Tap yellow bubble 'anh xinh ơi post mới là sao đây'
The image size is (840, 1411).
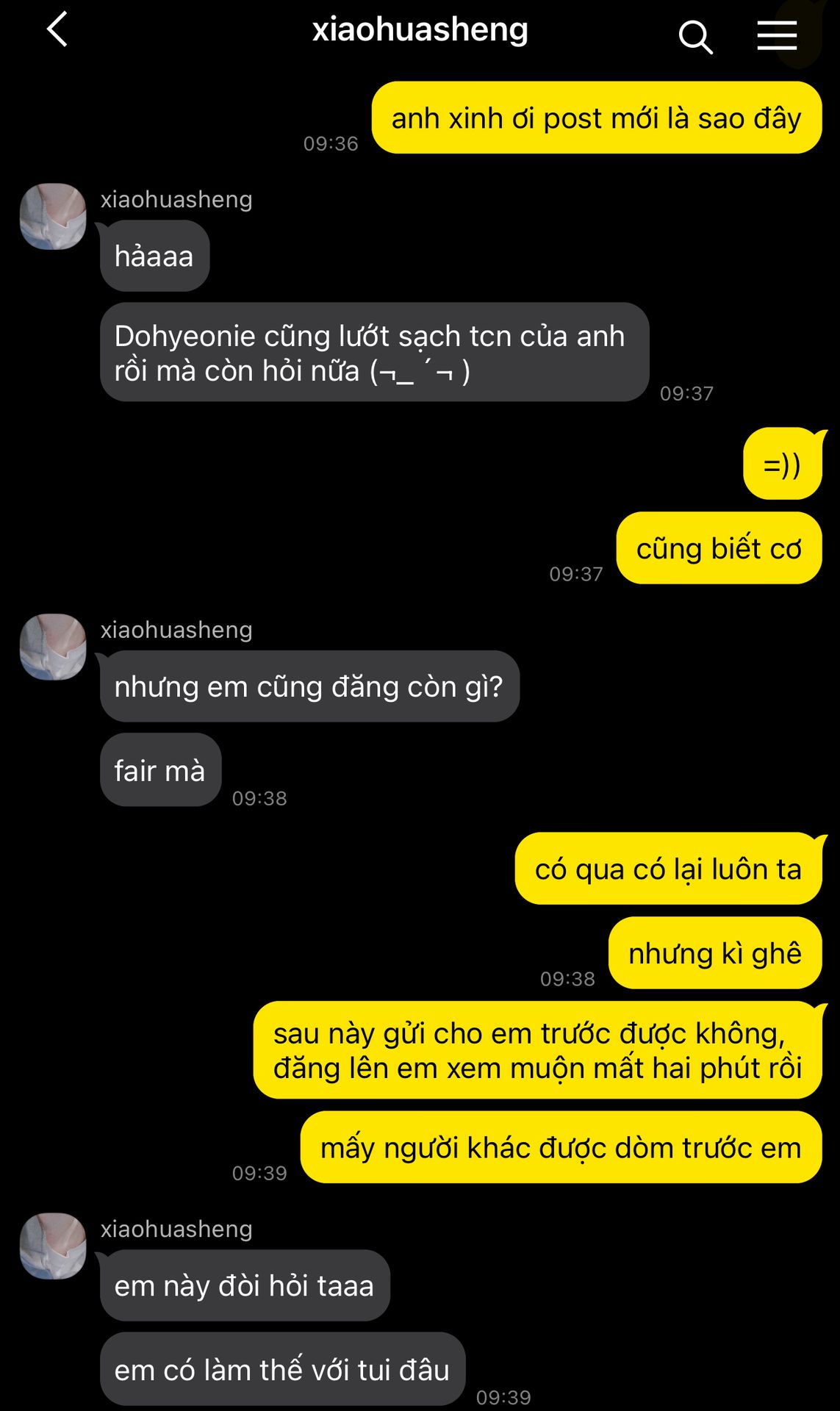tap(597, 118)
